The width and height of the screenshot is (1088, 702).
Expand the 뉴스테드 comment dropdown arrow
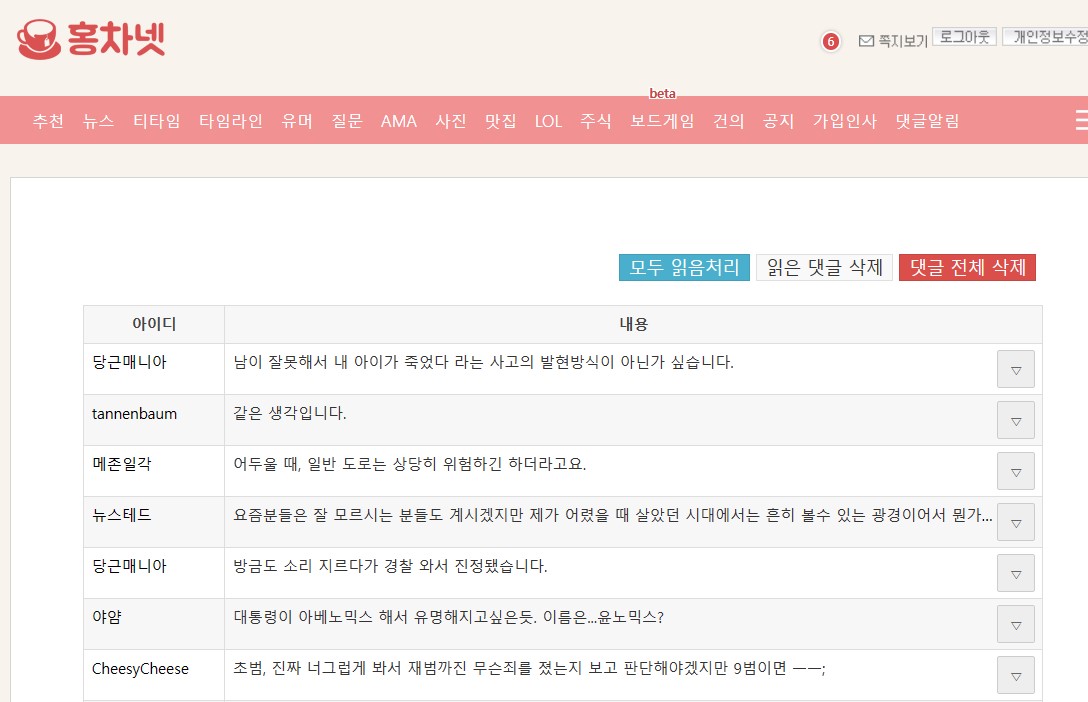point(1015,522)
